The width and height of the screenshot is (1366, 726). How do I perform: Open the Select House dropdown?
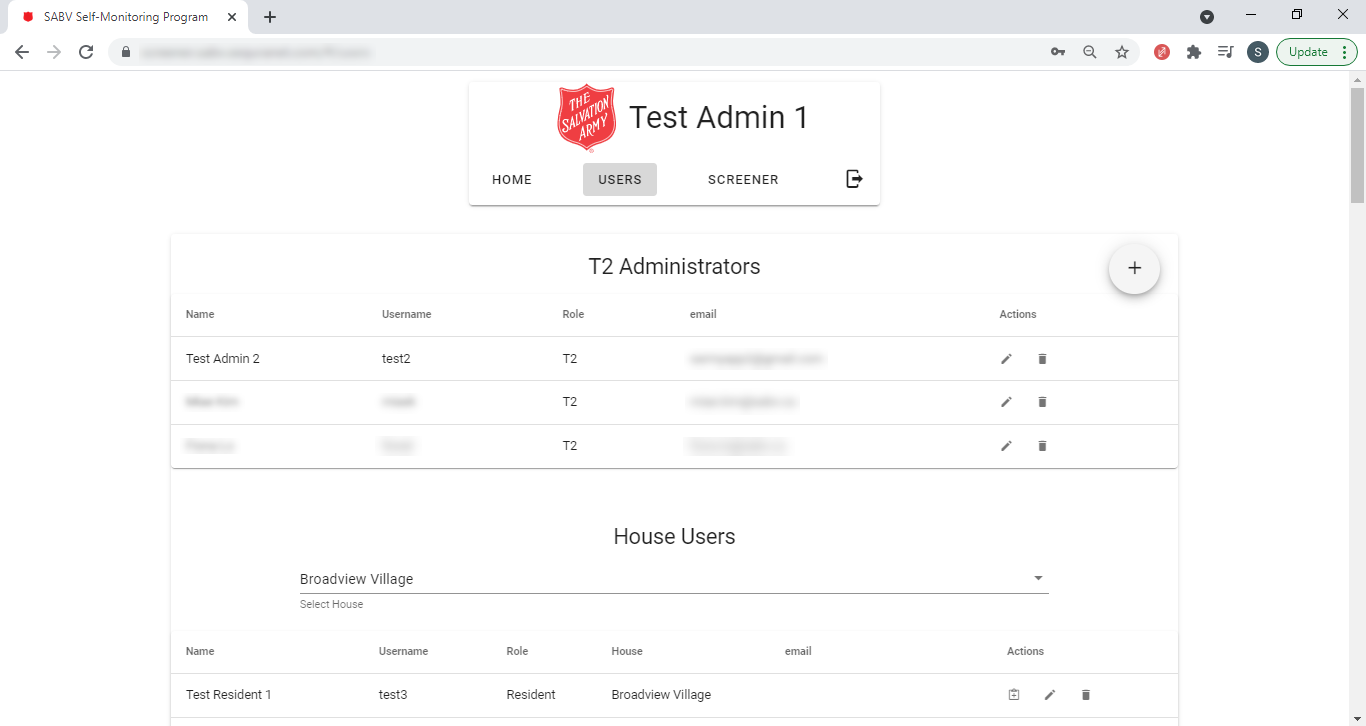674,579
